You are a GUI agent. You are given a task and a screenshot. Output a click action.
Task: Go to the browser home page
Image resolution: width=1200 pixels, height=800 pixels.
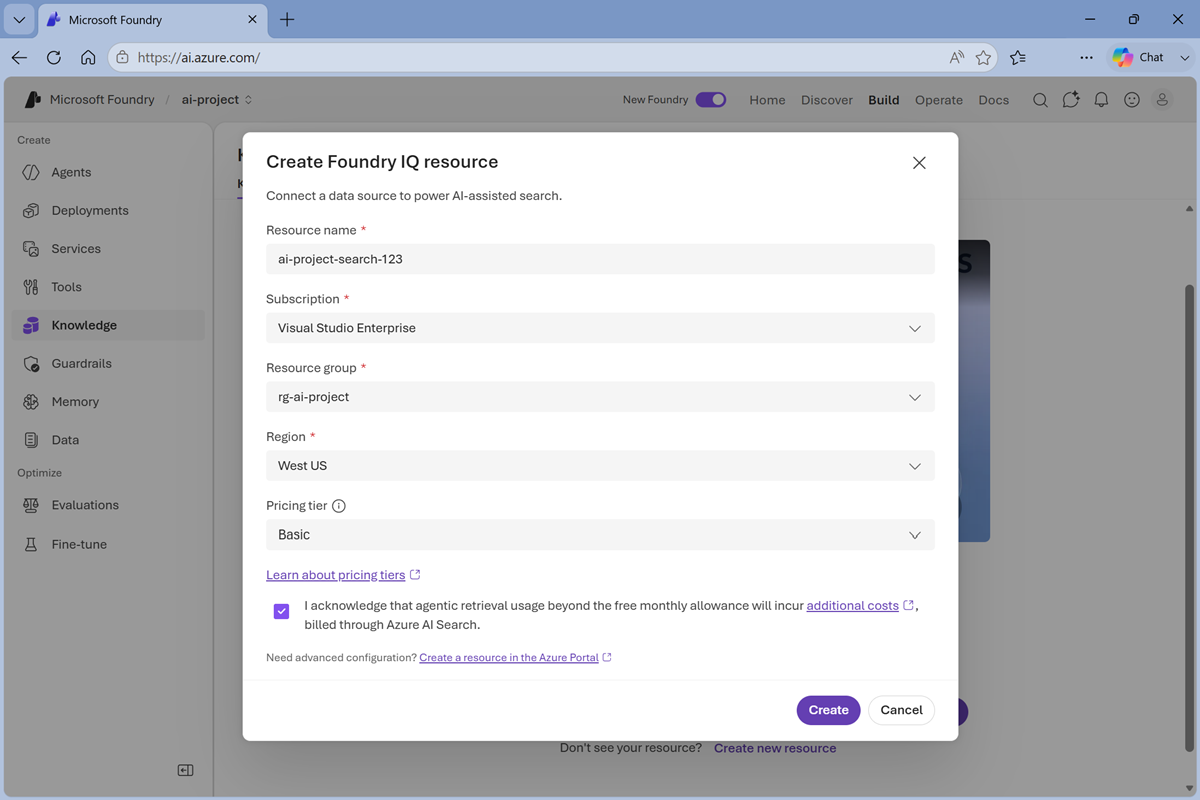pyautogui.click(x=88, y=58)
